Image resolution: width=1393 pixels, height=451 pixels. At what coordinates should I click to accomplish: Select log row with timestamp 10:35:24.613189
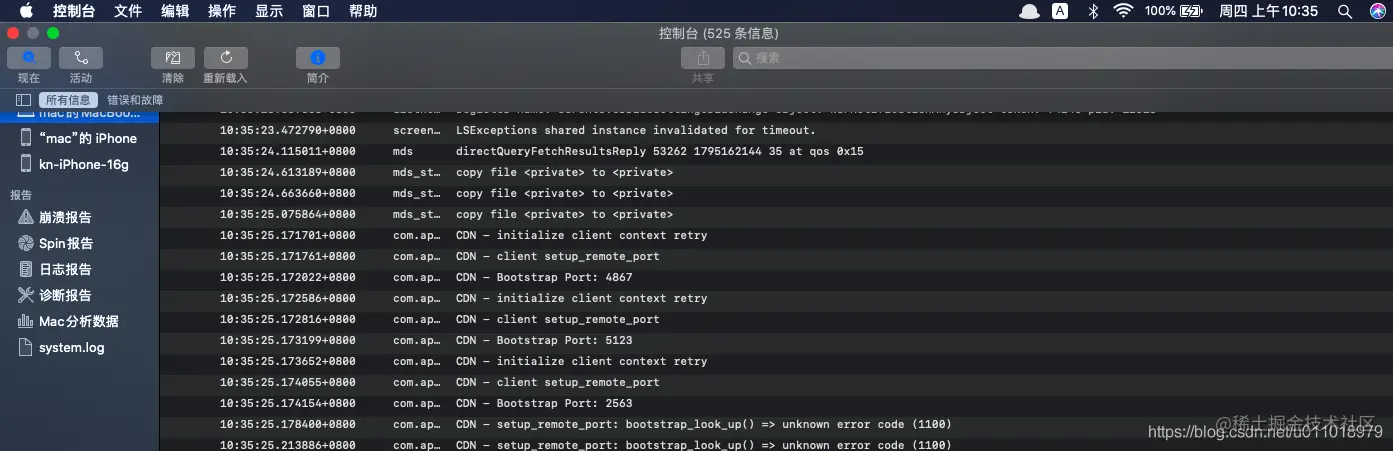click(x=776, y=172)
